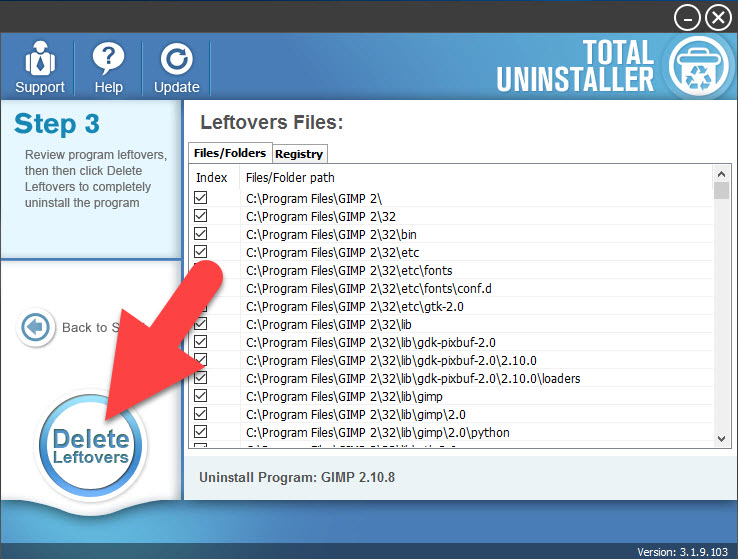738x559 pixels.
Task: Click the scrollbar up arrow
Action: [x=722, y=176]
